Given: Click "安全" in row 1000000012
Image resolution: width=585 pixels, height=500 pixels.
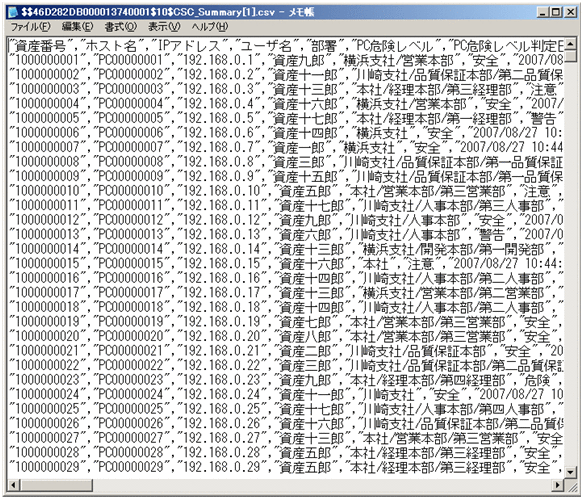Looking at the screenshot, I should pyautogui.click(x=492, y=221).
